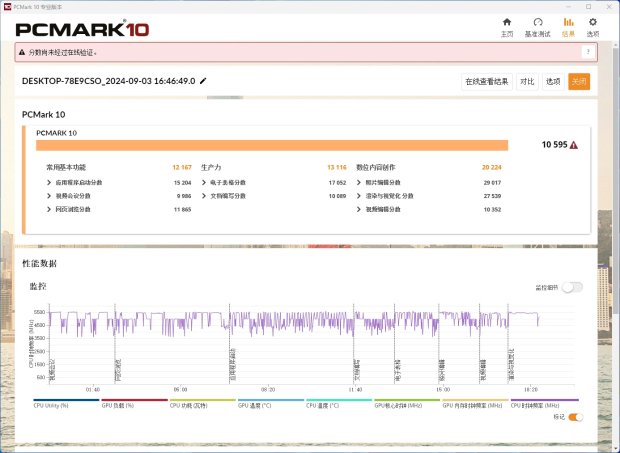
Task: Open the question mark help in banner
Action: click(x=588, y=52)
